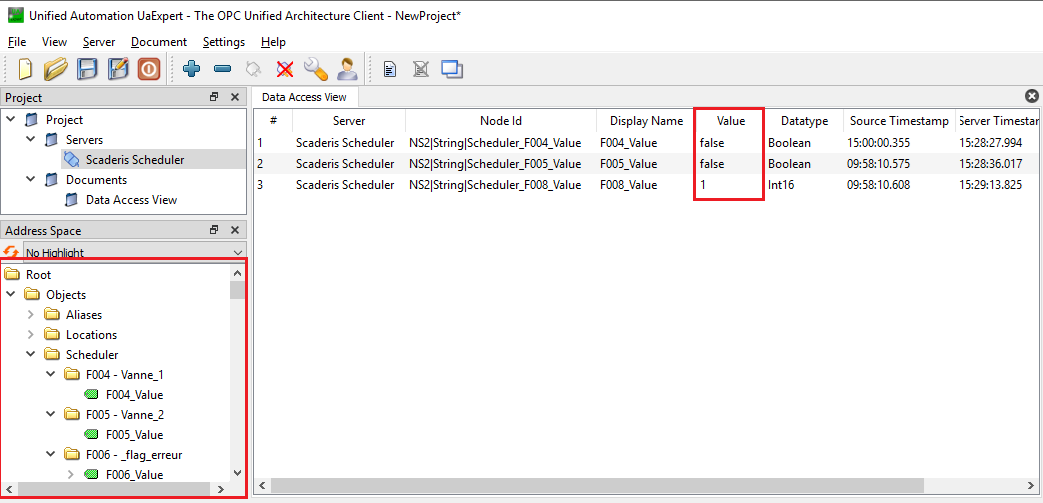Click the horizontal scrollbar under the data table
Image resolution: width=1043 pixels, height=503 pixels.
(x=640, y=486)
